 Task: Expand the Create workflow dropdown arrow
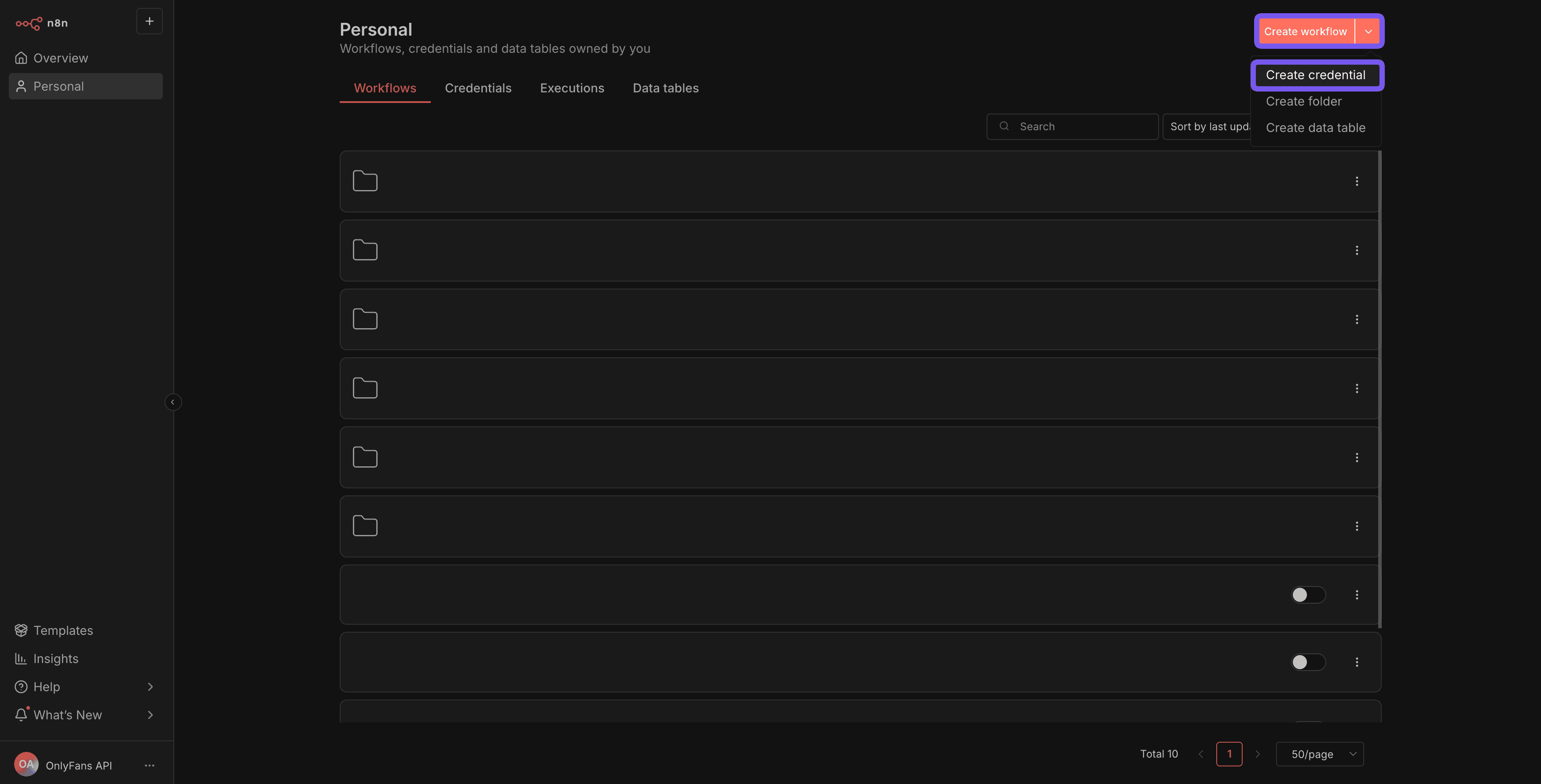coord(1368,32)
